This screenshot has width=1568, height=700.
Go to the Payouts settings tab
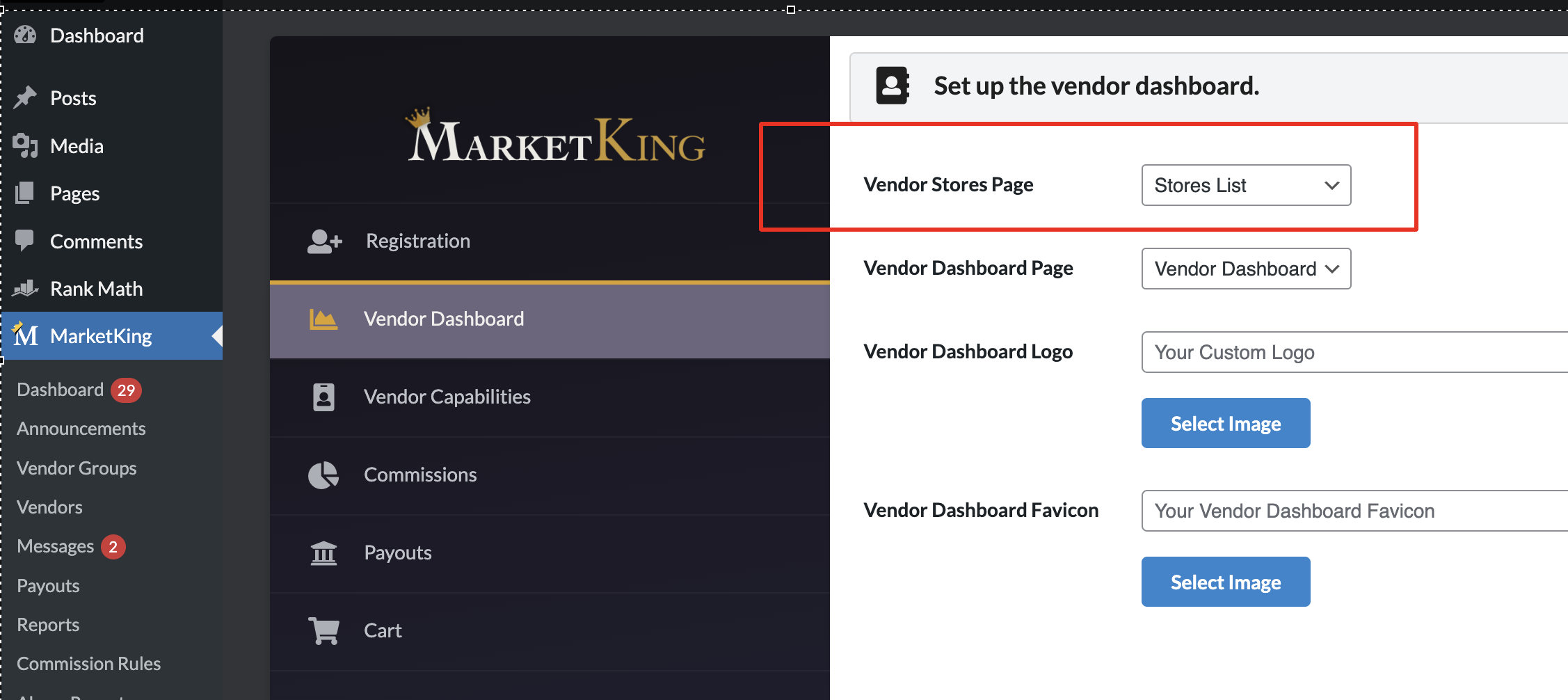[x=550, y=553]
